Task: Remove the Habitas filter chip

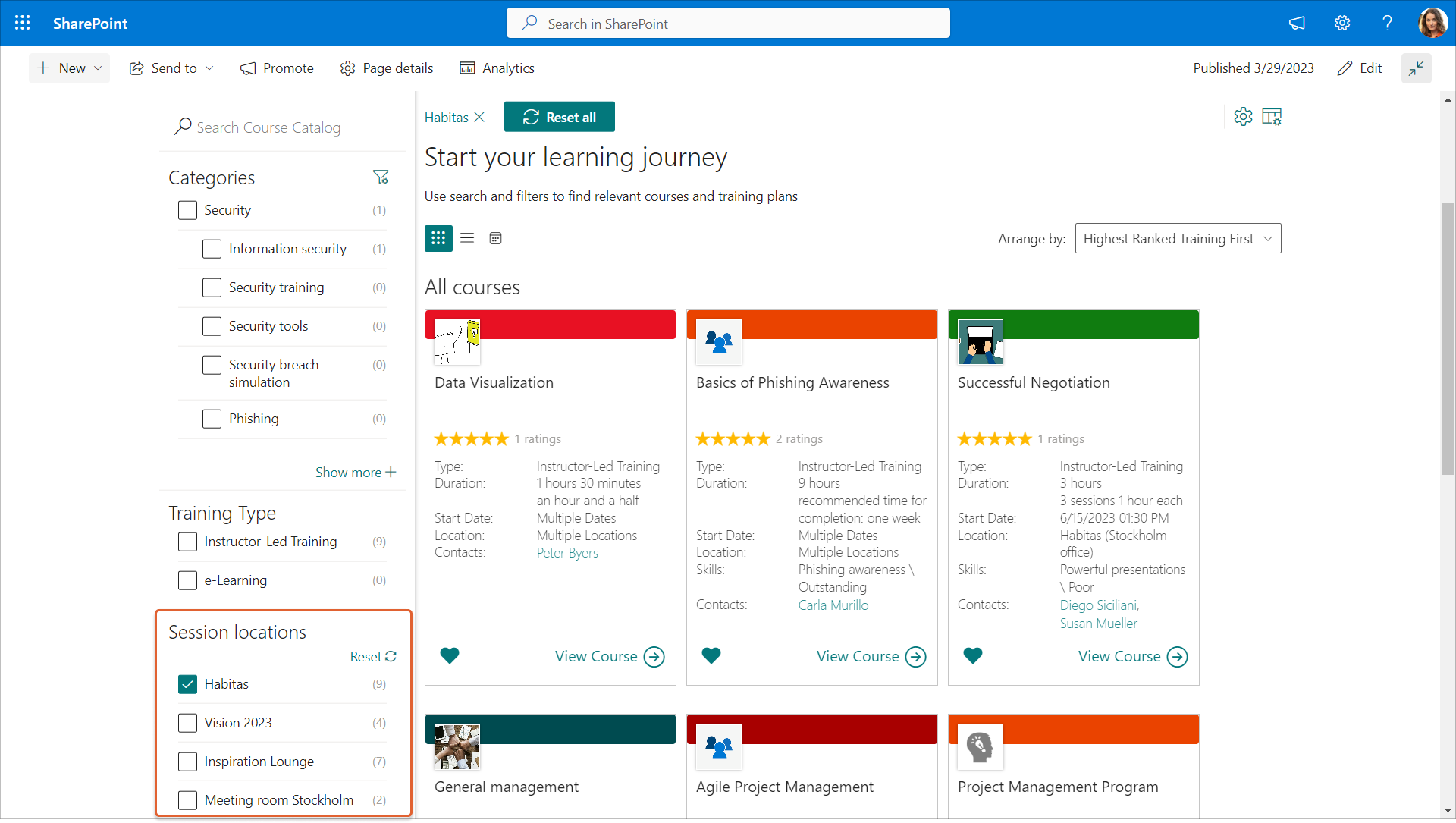Action: [x=479, y=117]
